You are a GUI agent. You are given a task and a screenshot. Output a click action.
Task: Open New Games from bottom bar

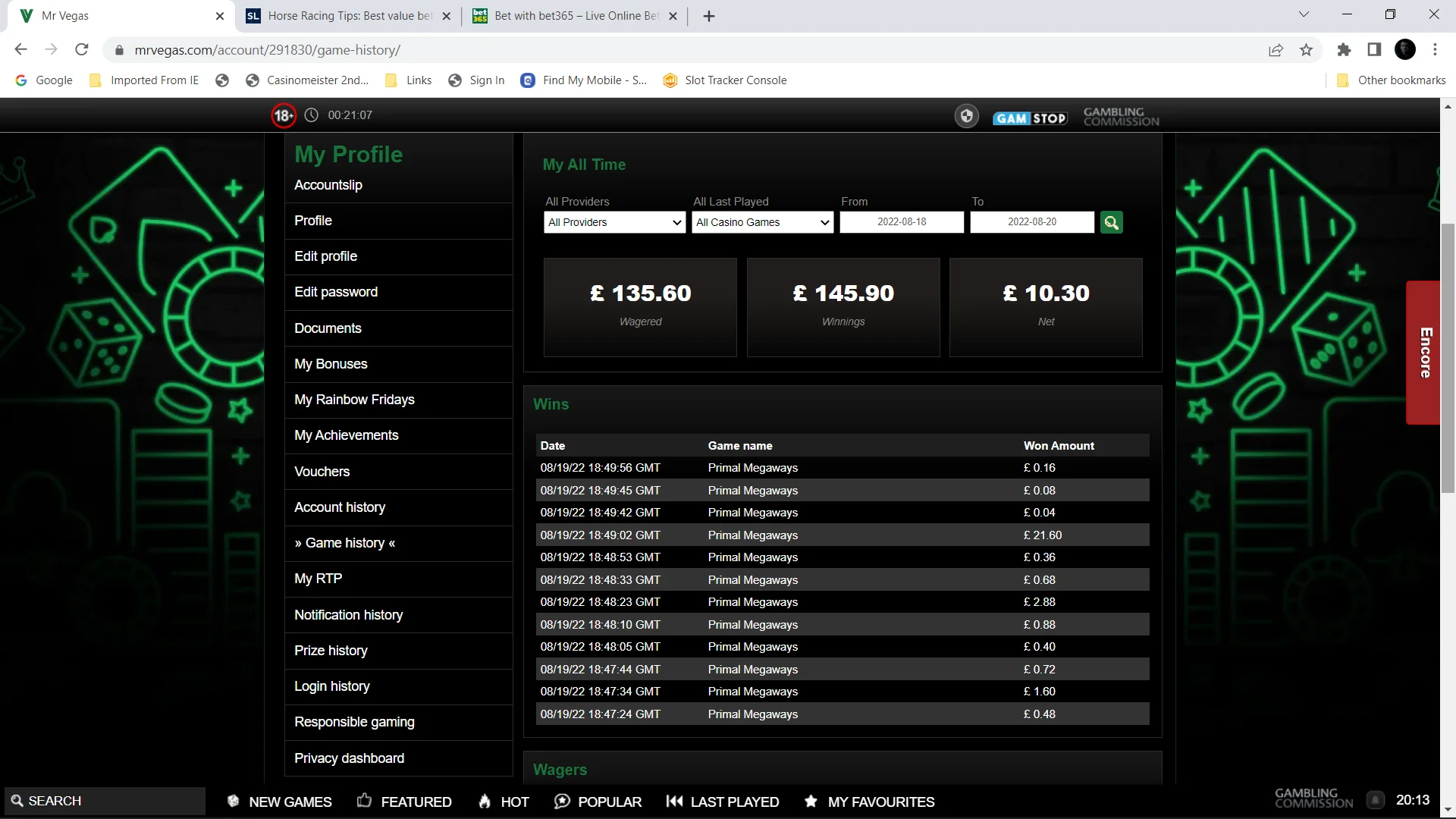click(280, 802)
